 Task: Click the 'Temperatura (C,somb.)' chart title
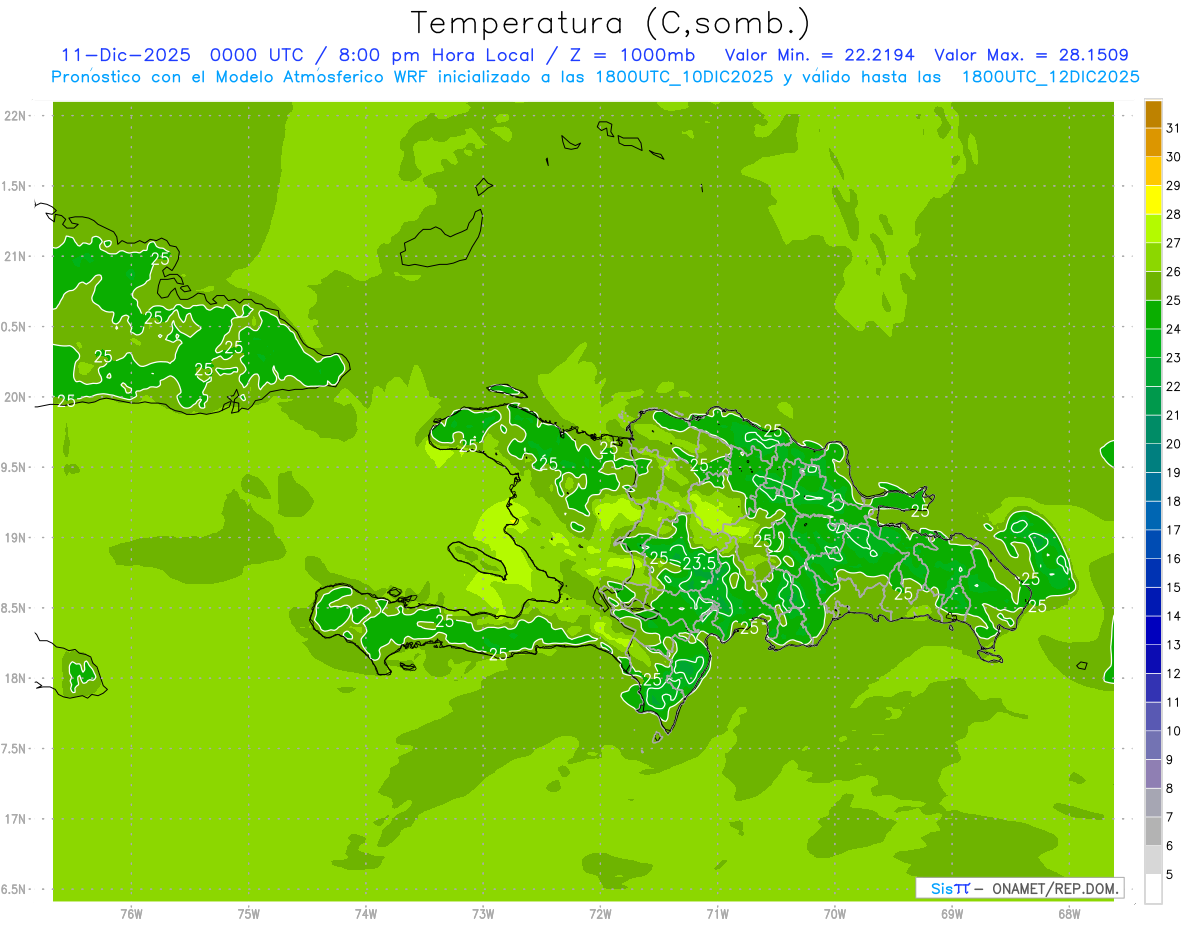tap(610, 23)
